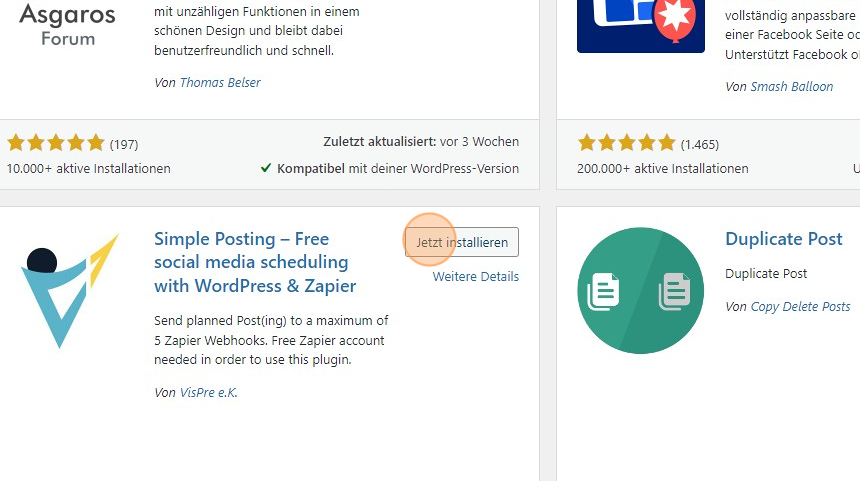
Task: Click the 'Duplicate Post' description text
Action: click(x=766, y=274)
